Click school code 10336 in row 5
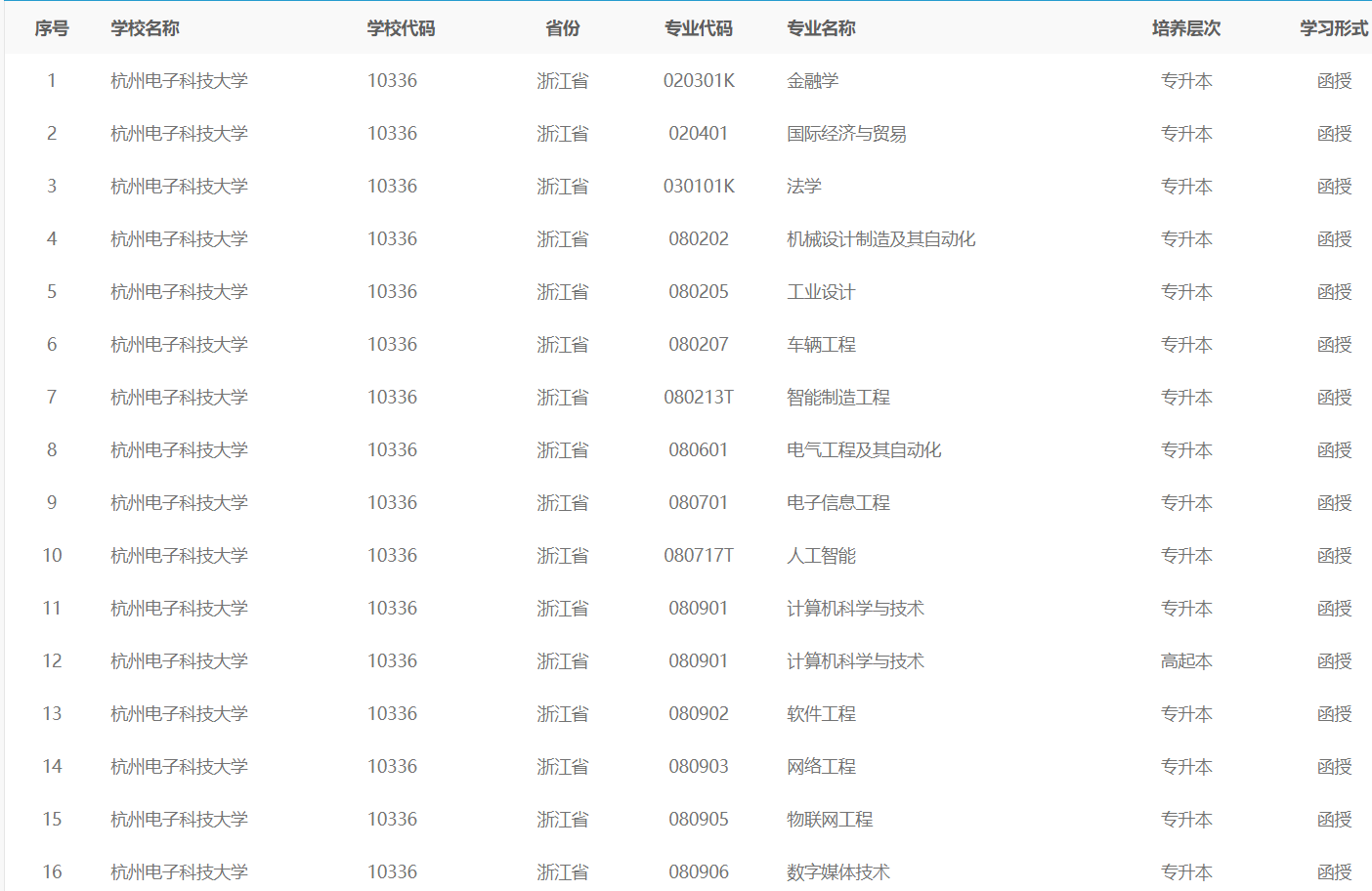This screenshot has height=891, width=1372. coord(392,292)
